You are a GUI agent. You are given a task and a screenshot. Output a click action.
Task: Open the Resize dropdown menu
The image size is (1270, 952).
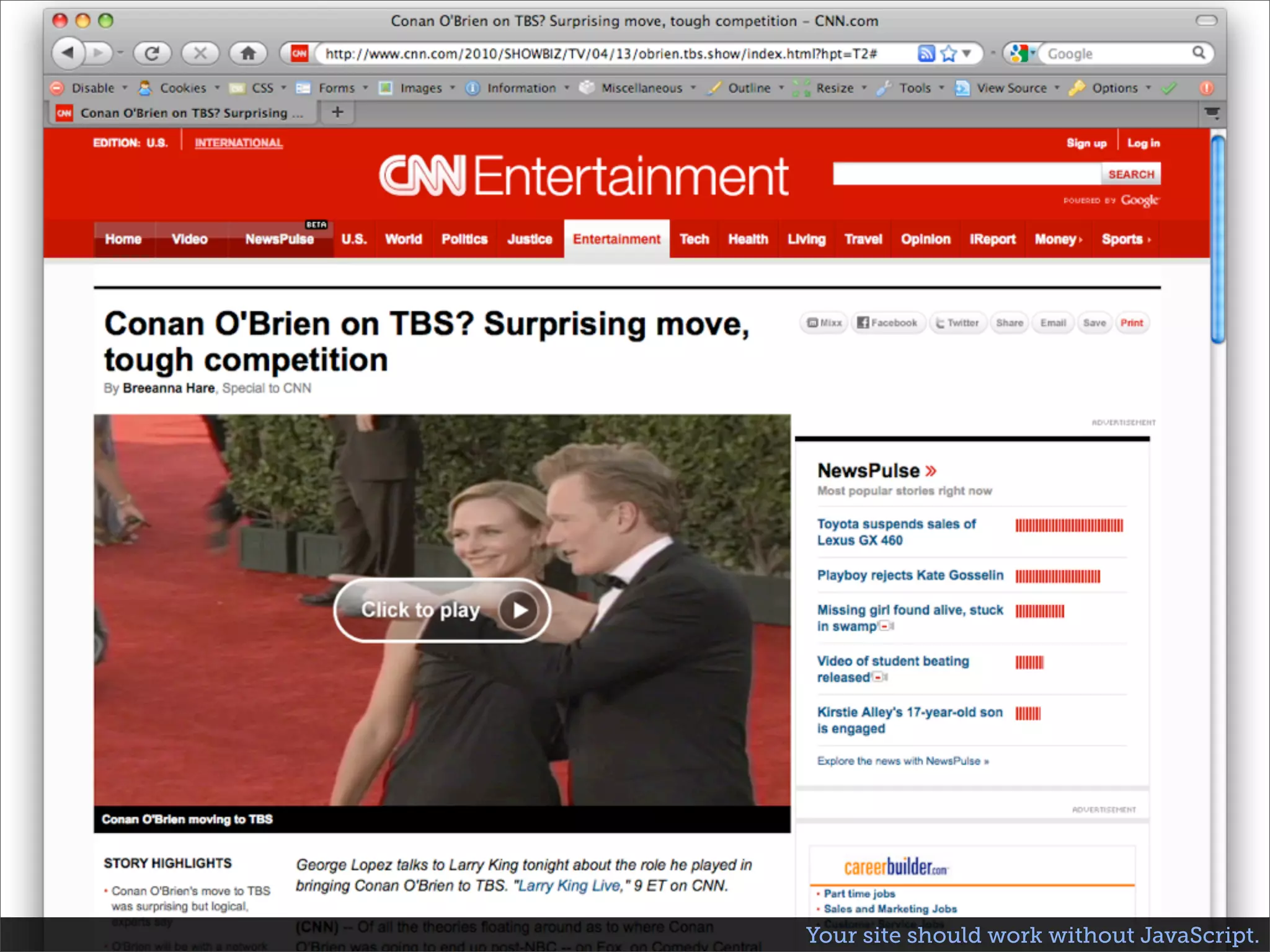coord(835,88)
